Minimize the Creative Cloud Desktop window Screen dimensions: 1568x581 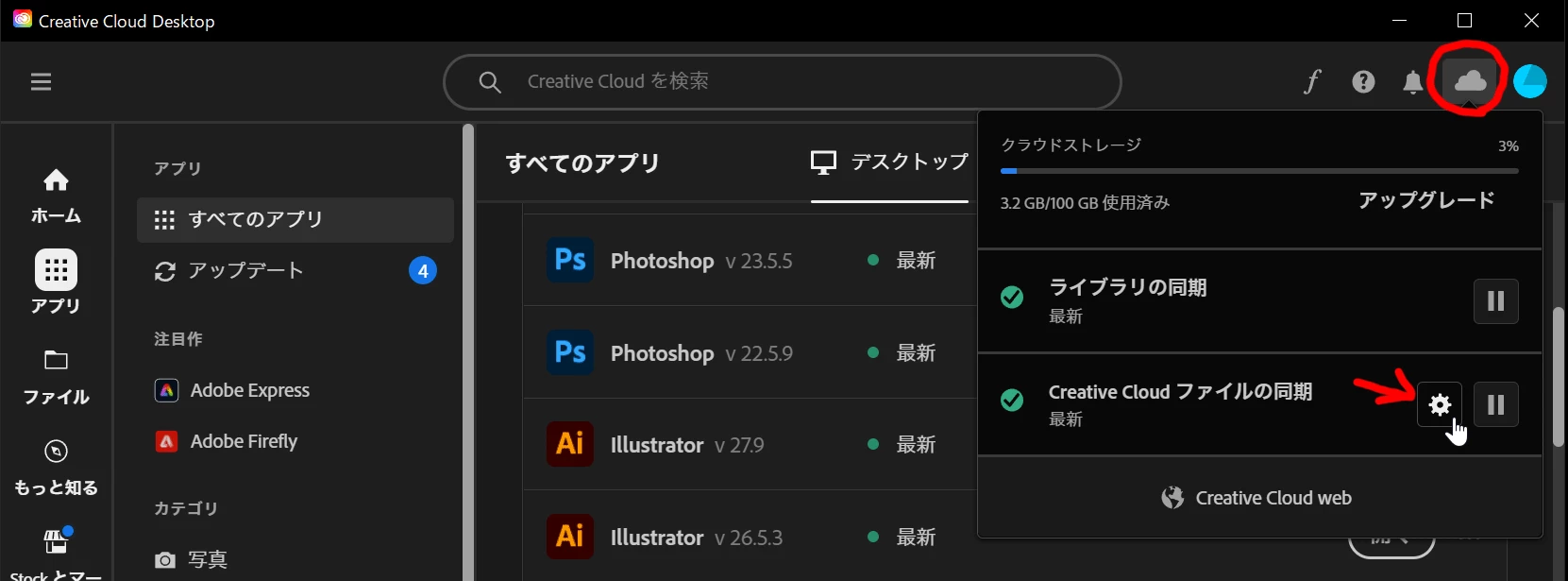1400,21
